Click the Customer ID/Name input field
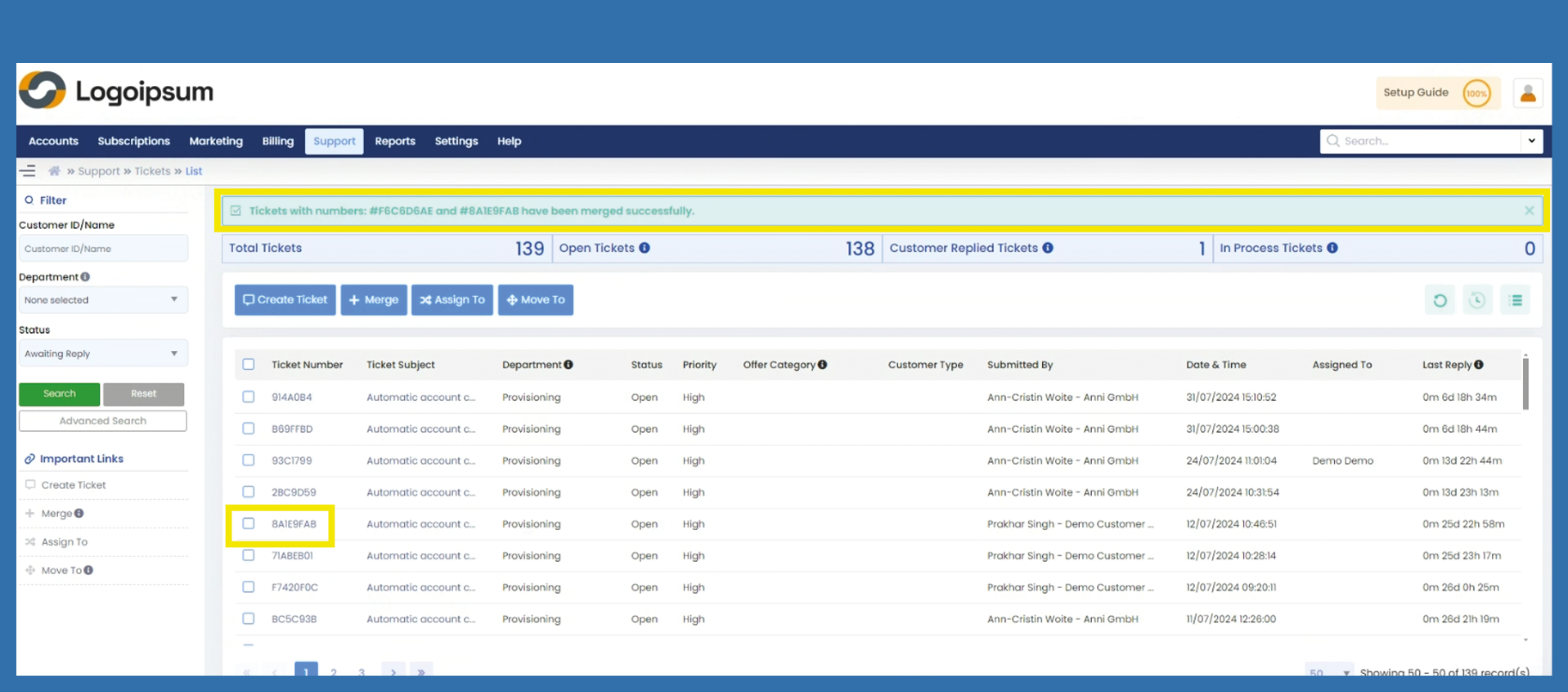 click(x=103, y=249)
